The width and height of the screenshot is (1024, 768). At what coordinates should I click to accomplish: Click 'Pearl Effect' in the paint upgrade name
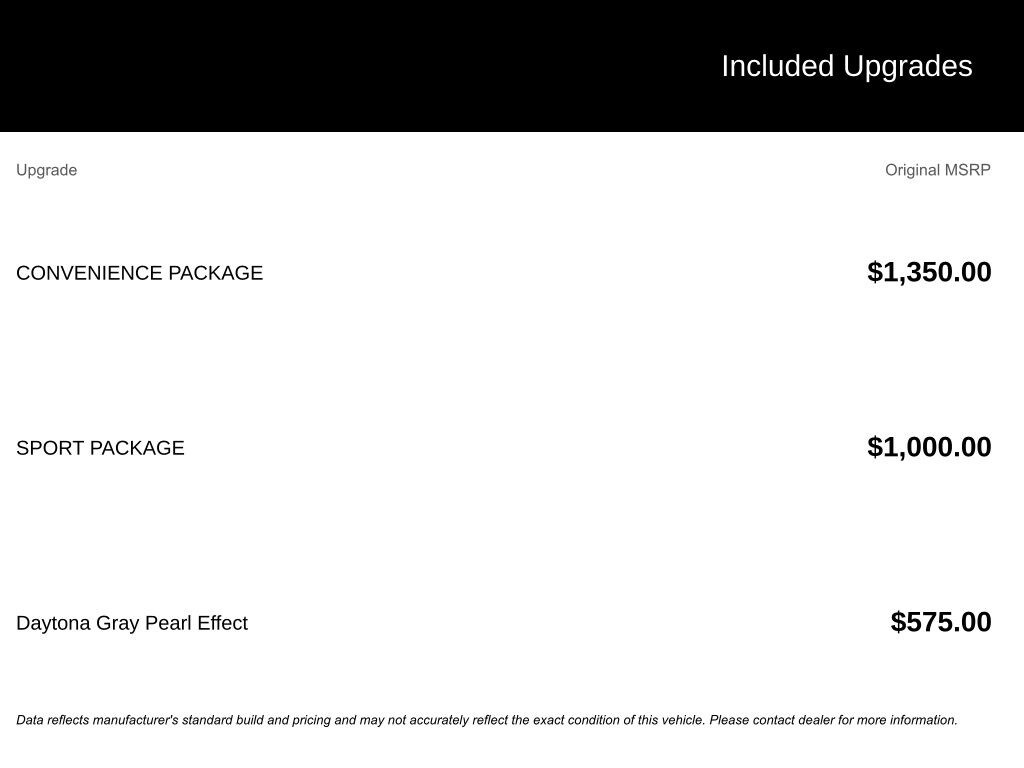(x=196, y=623)
